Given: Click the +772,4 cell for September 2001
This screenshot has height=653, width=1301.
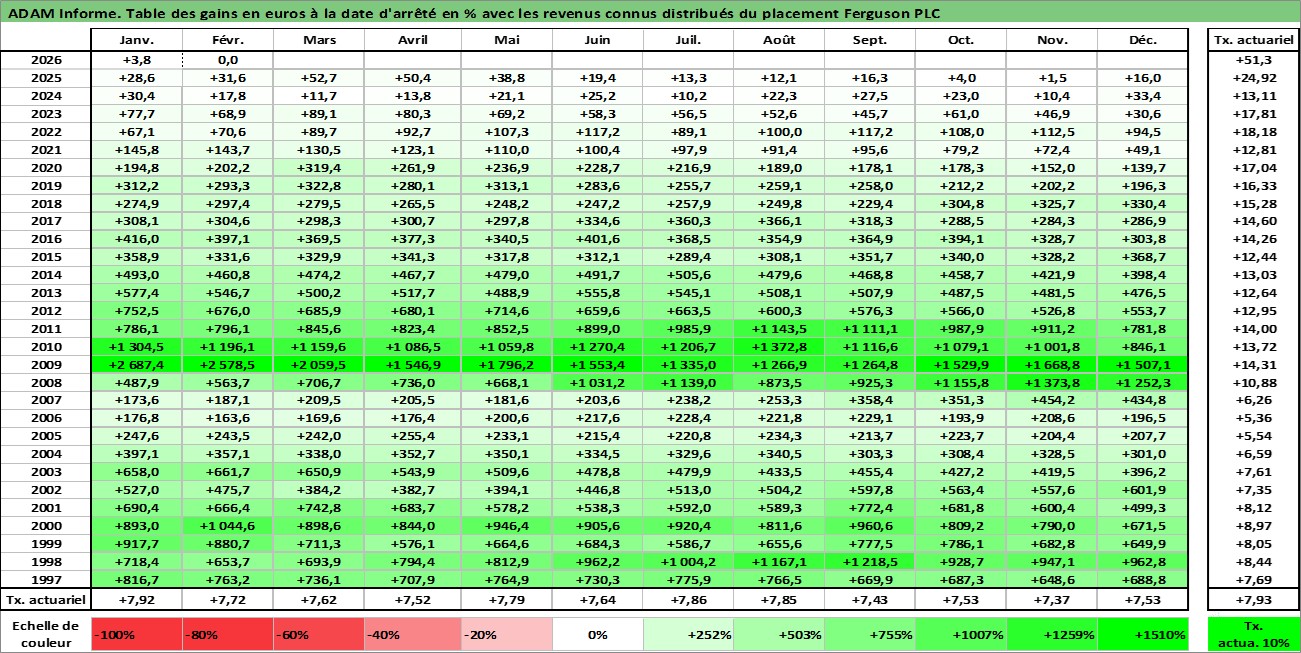Looking at the screenshot, I should click(x=869, y=508).
